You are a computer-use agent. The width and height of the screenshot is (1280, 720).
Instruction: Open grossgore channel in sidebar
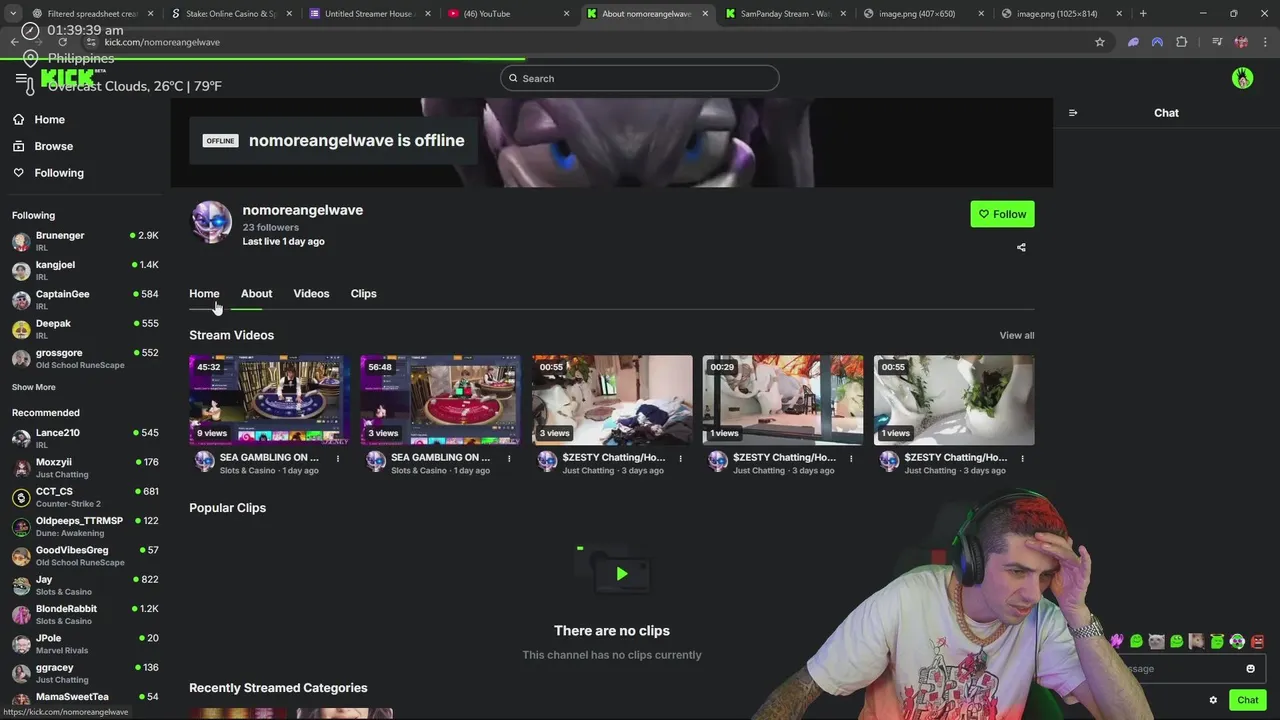pyautogui.click(x=85, y=358)
